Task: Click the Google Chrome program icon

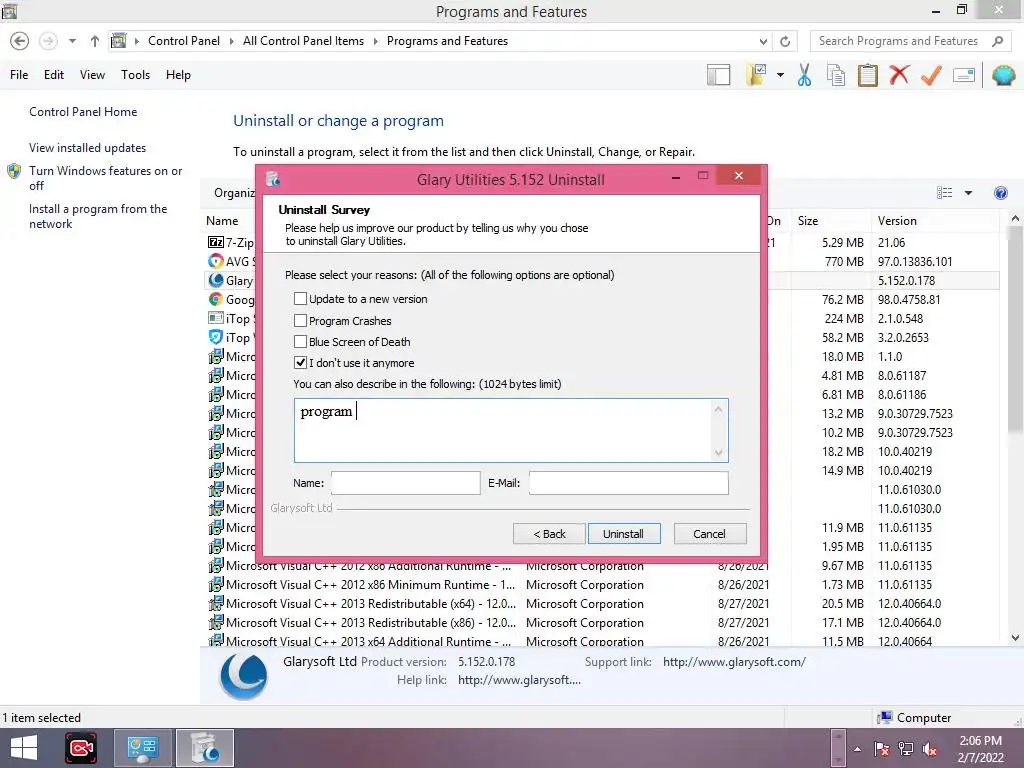Action: 216,299
